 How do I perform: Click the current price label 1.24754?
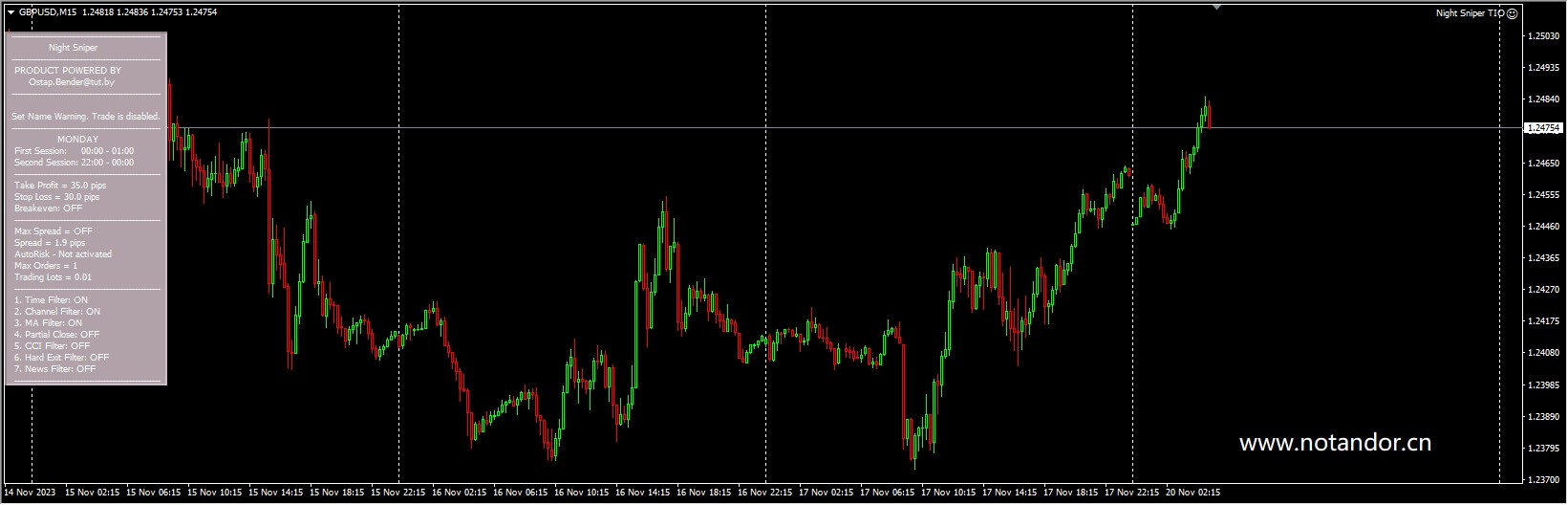[x=1543, y=127]
